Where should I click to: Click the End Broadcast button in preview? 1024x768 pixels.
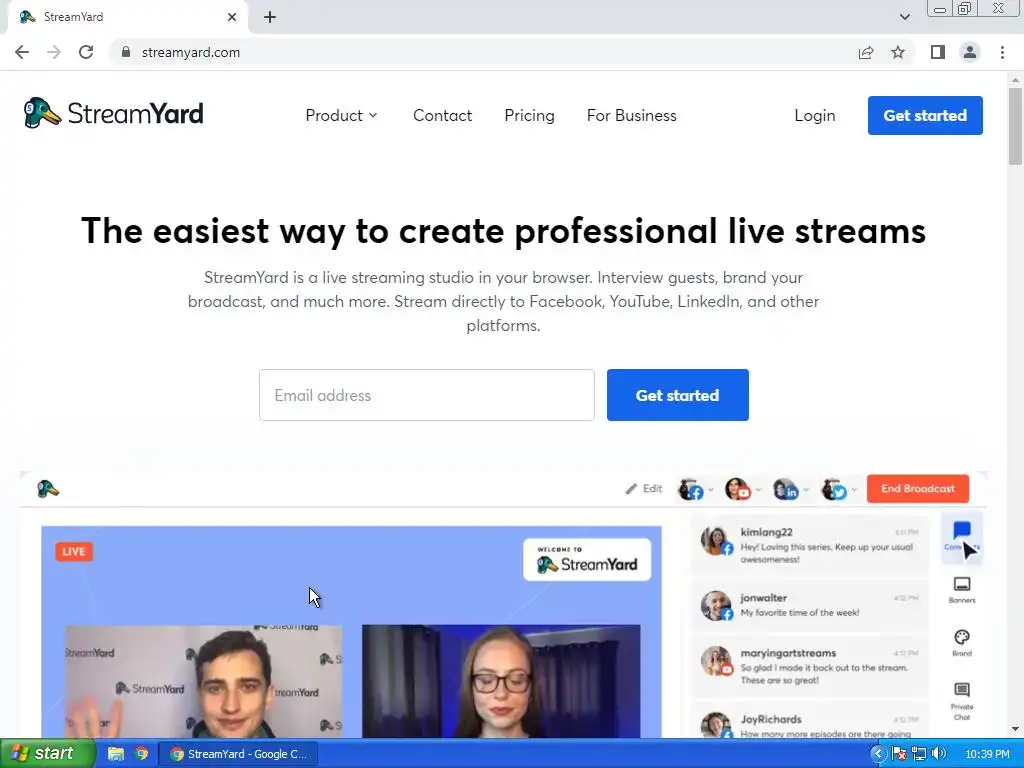click(x=918, y=488)
